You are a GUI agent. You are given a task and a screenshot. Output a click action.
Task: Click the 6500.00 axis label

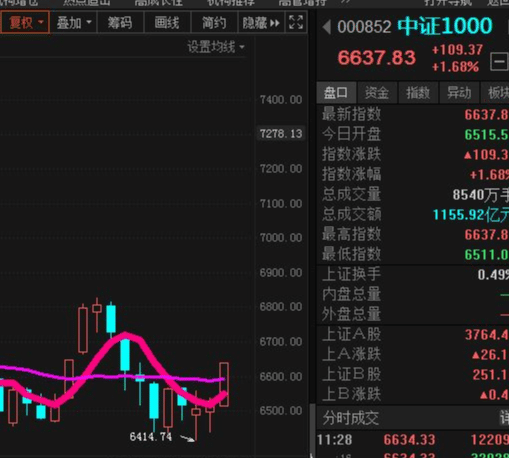pos(281,410)
